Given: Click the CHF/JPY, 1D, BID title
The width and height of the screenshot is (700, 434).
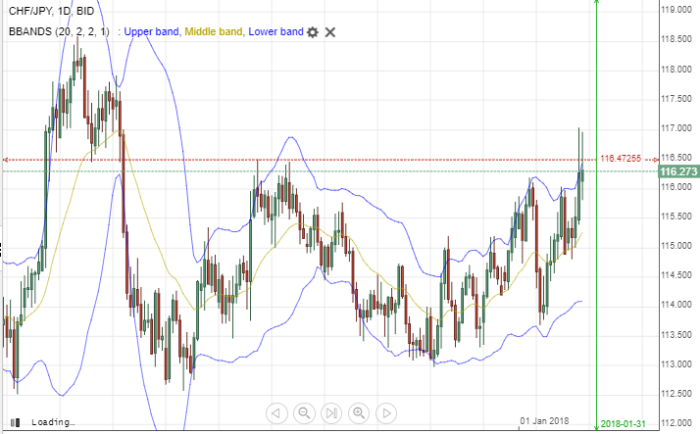Looking at the screenshot, I should [x=51, y=11].
